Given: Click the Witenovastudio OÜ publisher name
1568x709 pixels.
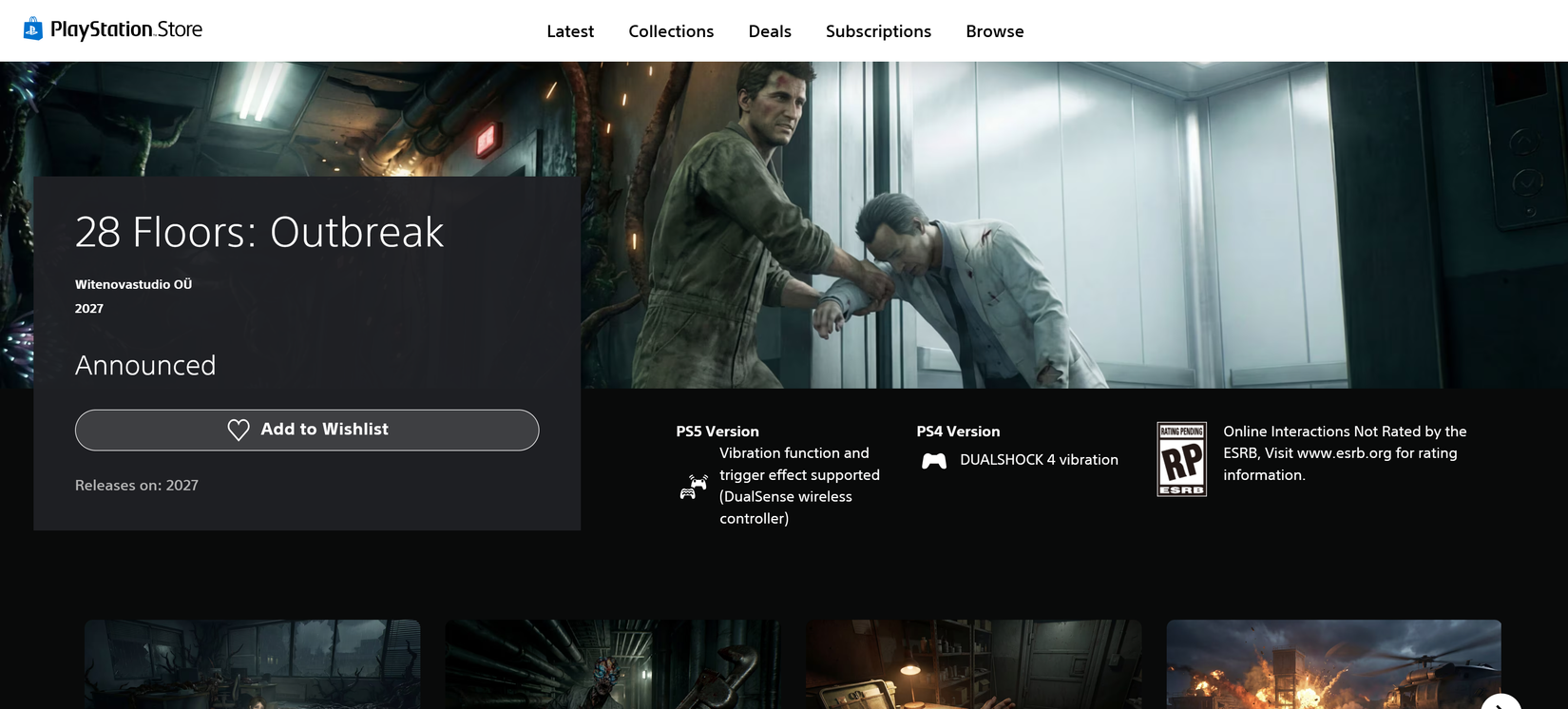Looking at the screenshot, I should (x=133, y=284).
